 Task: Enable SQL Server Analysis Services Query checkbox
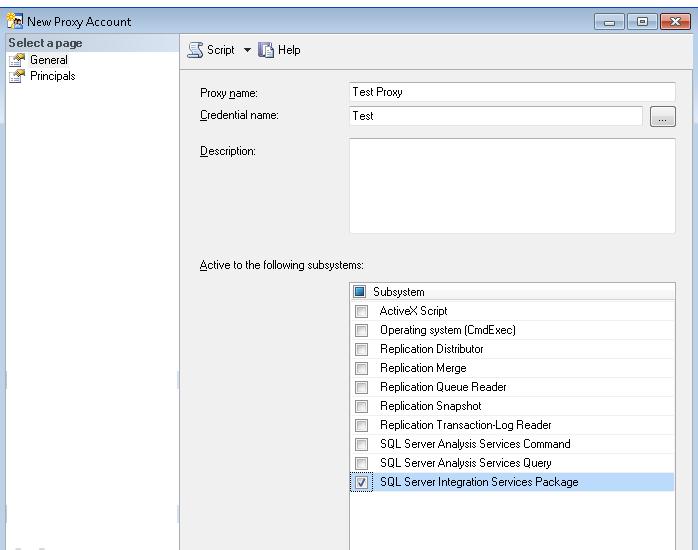click(x=361, y=463)
